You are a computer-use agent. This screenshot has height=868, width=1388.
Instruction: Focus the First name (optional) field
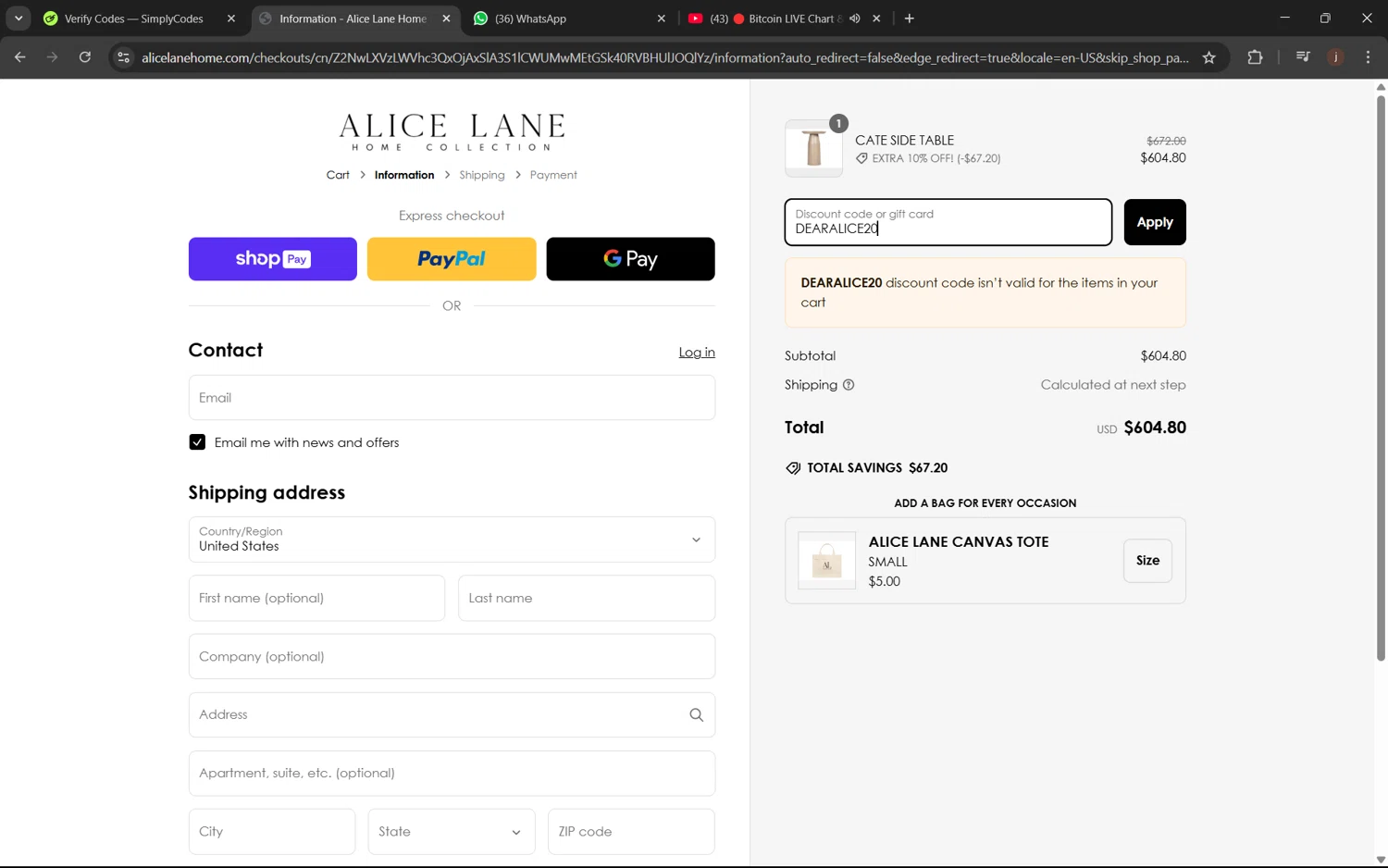pyautogui.click(x=316, y=598)
